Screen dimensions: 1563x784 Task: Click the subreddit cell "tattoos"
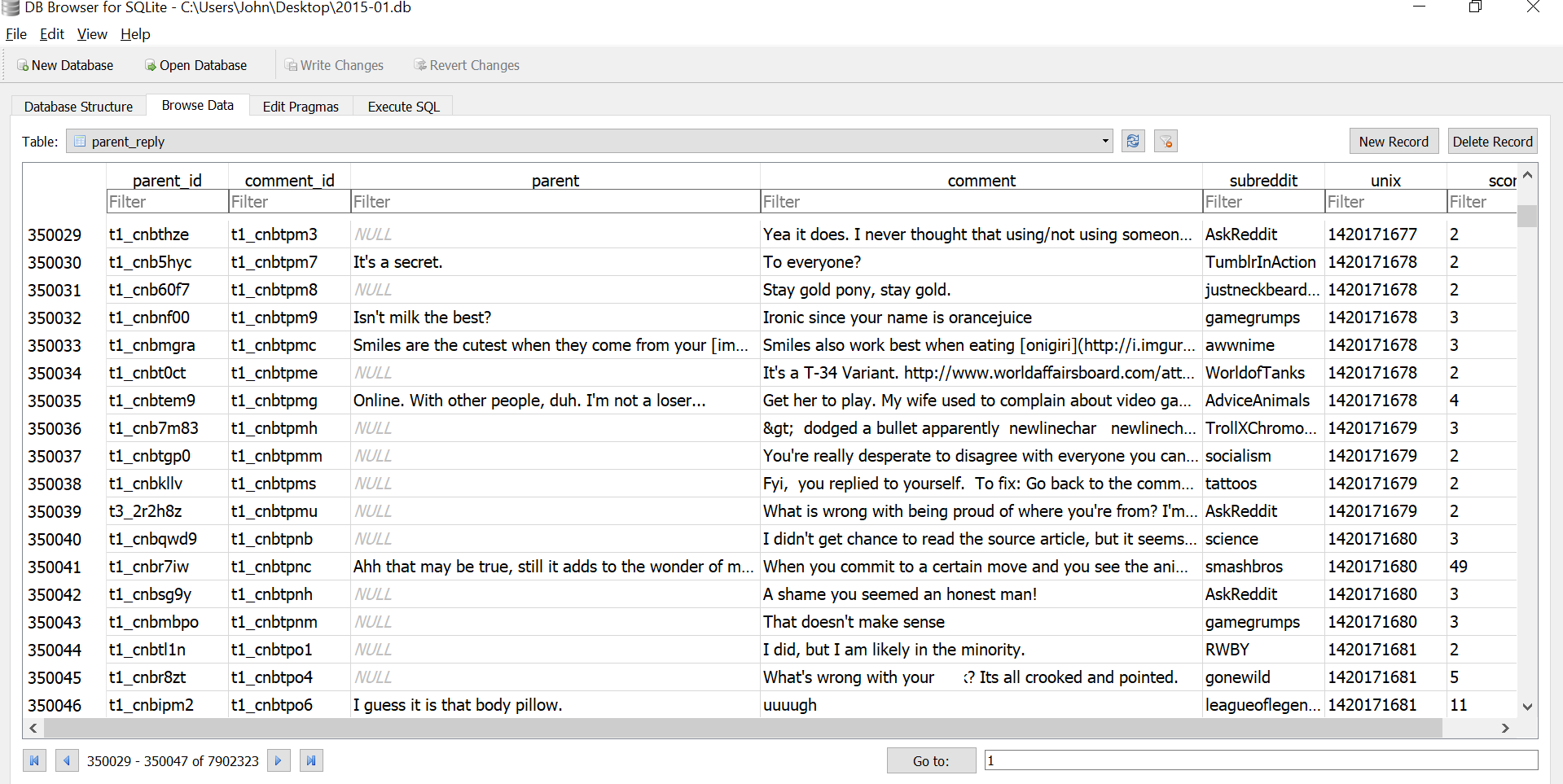tap(1264, 484)
